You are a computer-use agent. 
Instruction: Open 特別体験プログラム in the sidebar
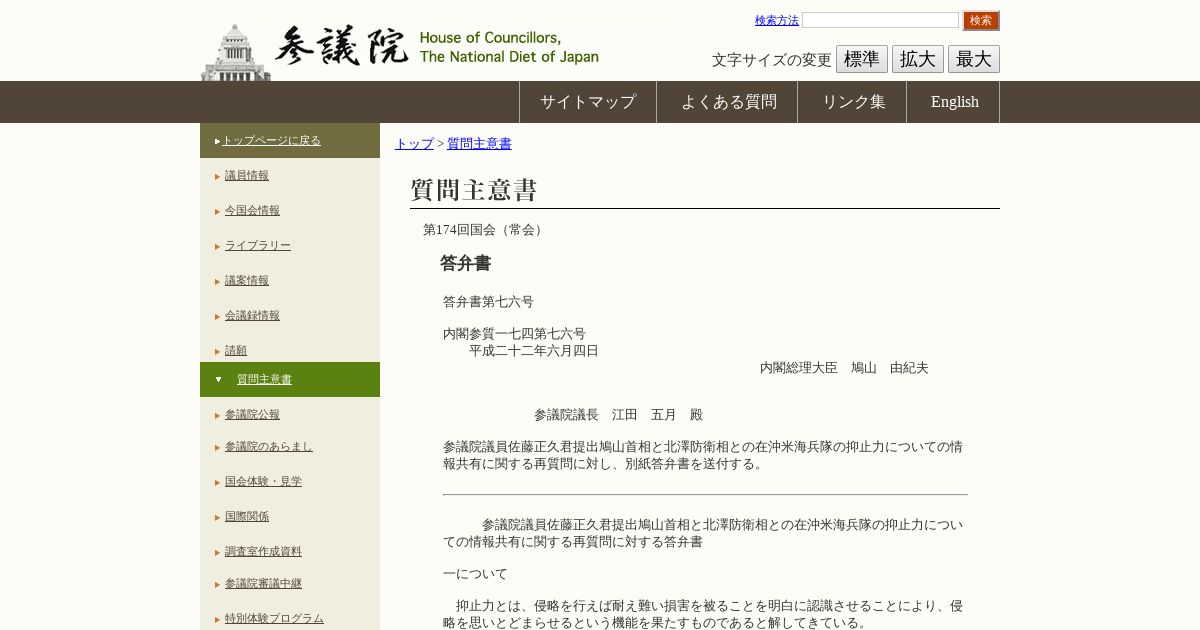(x=274, y=618)
